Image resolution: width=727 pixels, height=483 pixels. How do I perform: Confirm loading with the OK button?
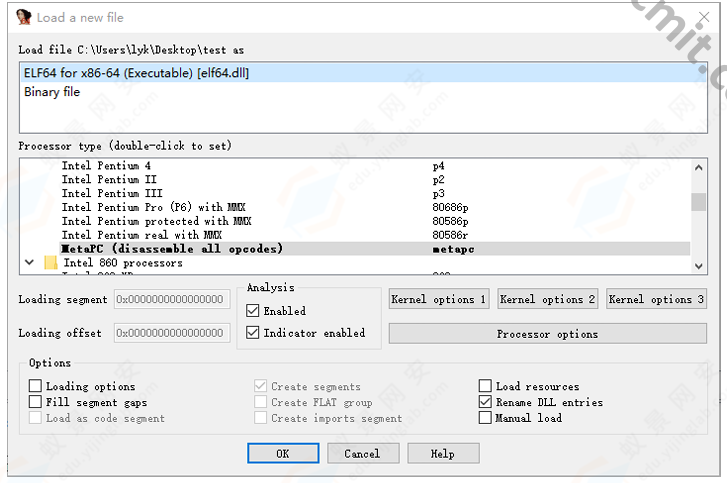click(283, 453)
